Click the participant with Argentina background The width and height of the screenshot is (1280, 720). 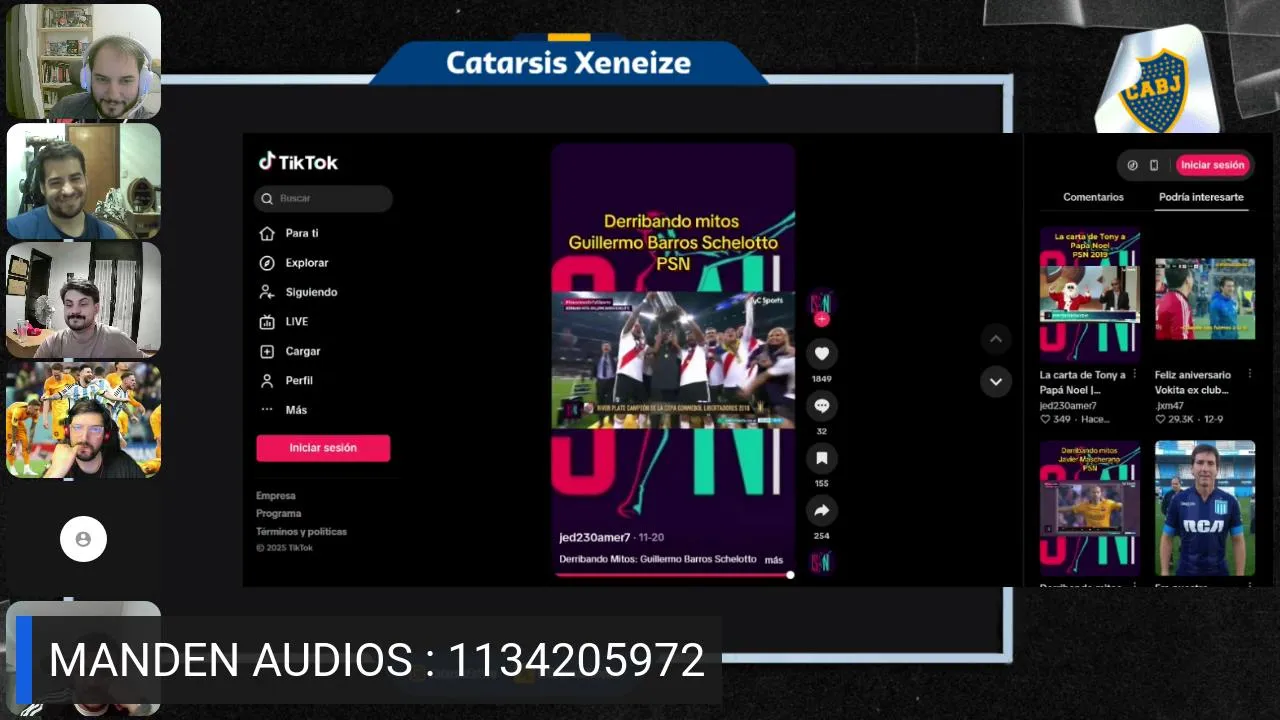[x=84, y=420]
